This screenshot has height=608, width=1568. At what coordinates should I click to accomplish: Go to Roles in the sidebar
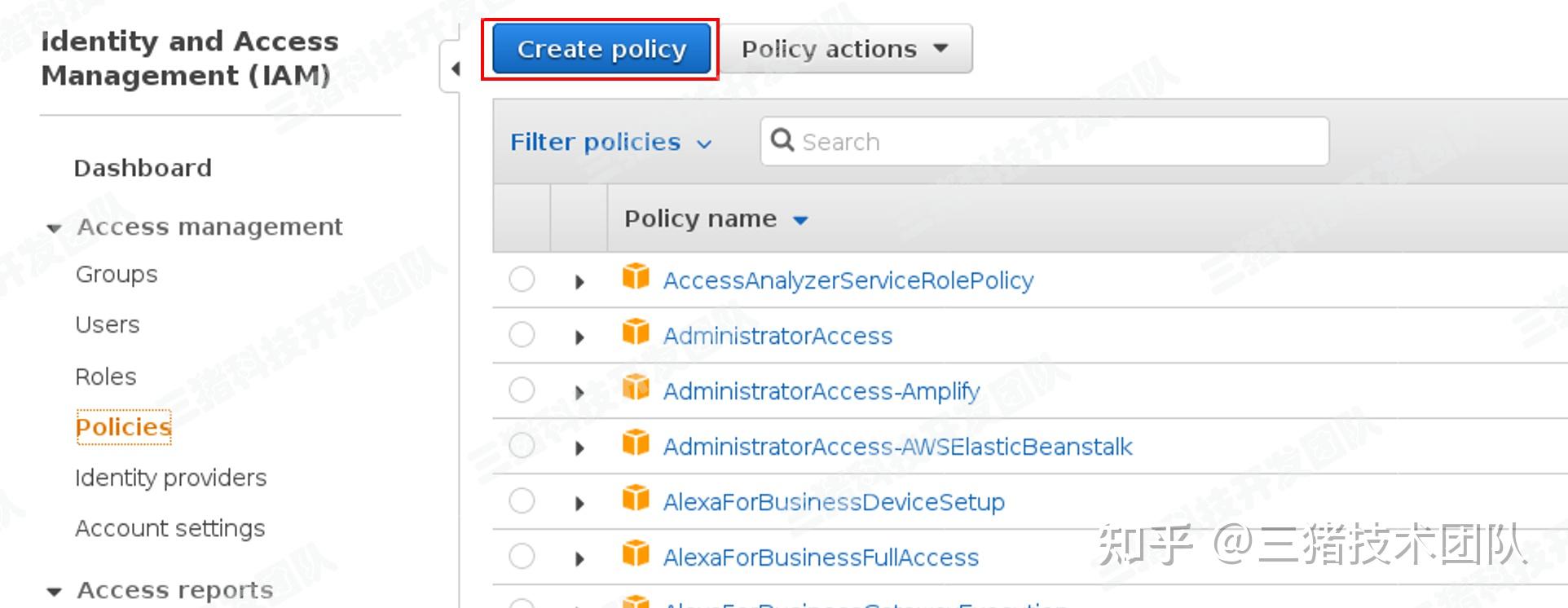click(x=106, y=377)
